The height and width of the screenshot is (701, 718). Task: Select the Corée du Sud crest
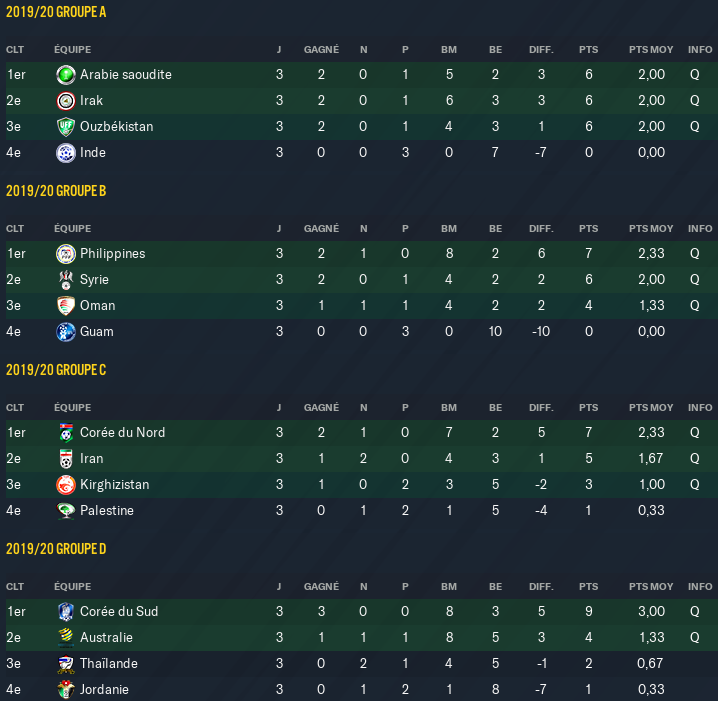(x=65, y=612)
